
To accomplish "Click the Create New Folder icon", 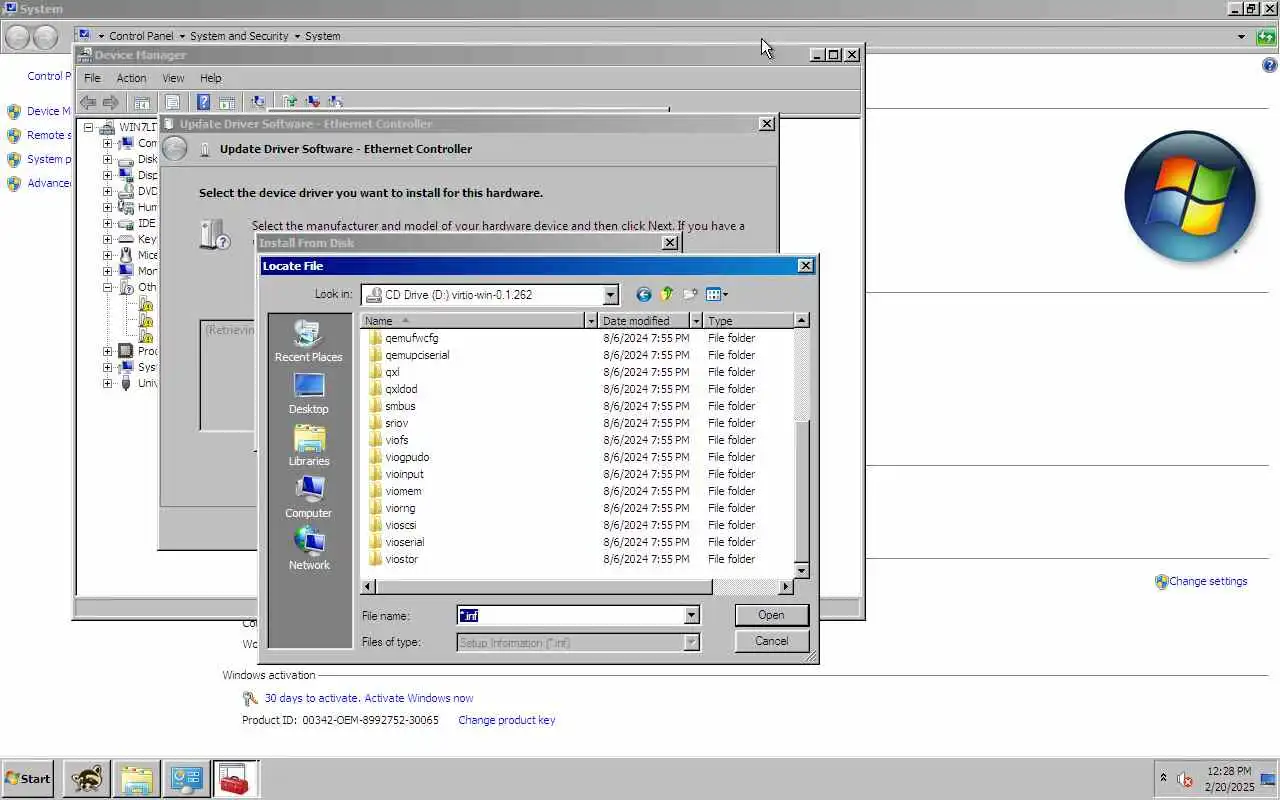I will coord(690,294).
